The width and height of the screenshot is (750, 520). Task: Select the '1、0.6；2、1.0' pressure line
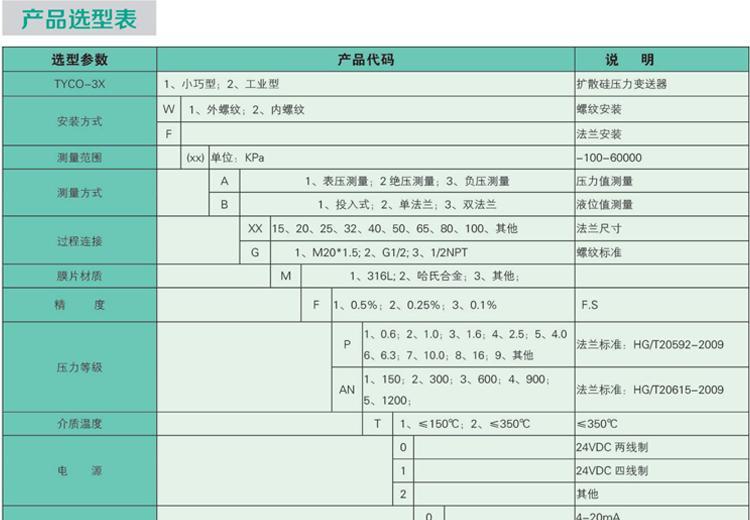click(x=465, y=334)
